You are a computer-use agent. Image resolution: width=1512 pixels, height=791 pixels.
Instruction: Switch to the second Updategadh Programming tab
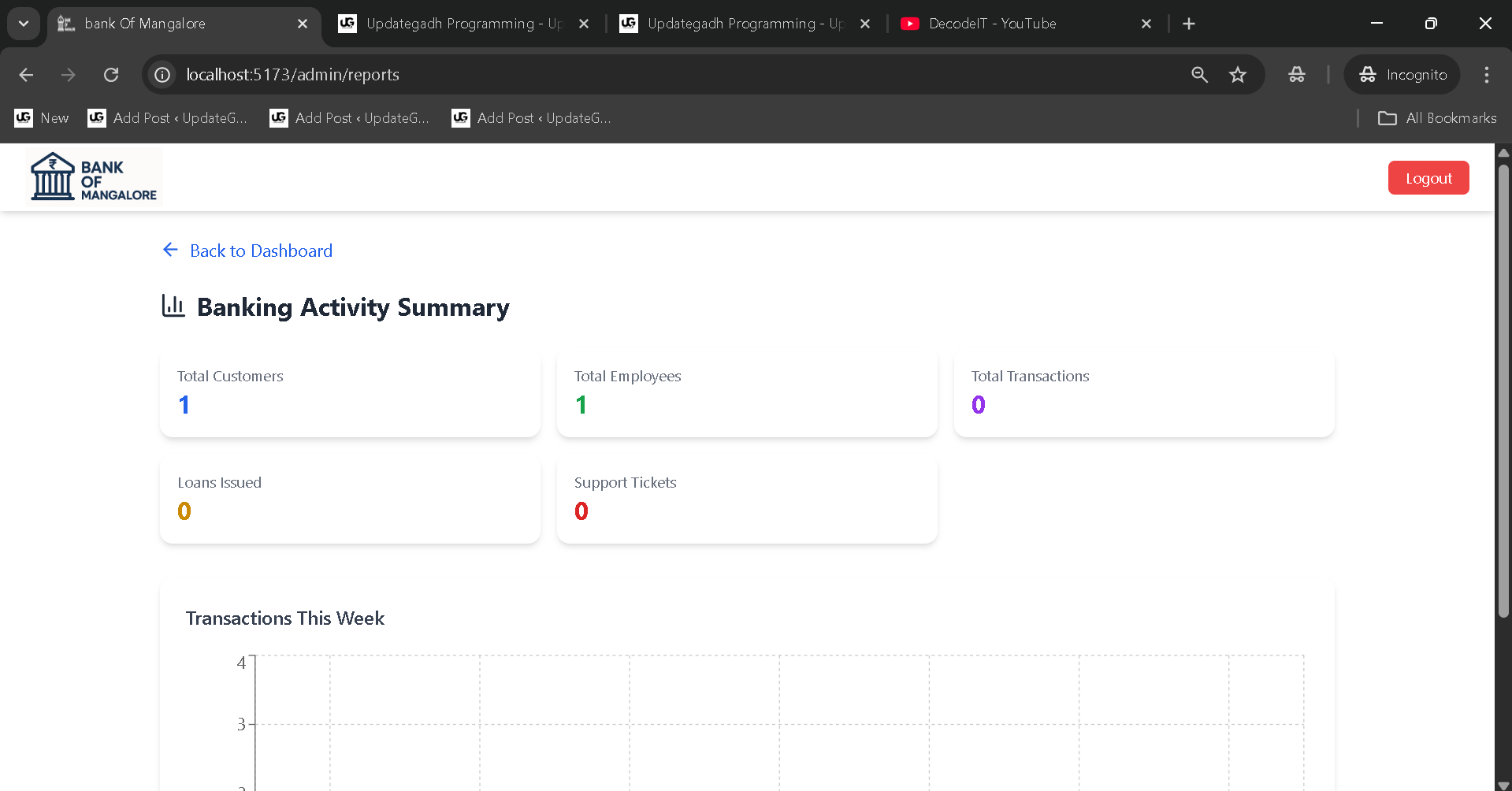click(x=741, y=24)
